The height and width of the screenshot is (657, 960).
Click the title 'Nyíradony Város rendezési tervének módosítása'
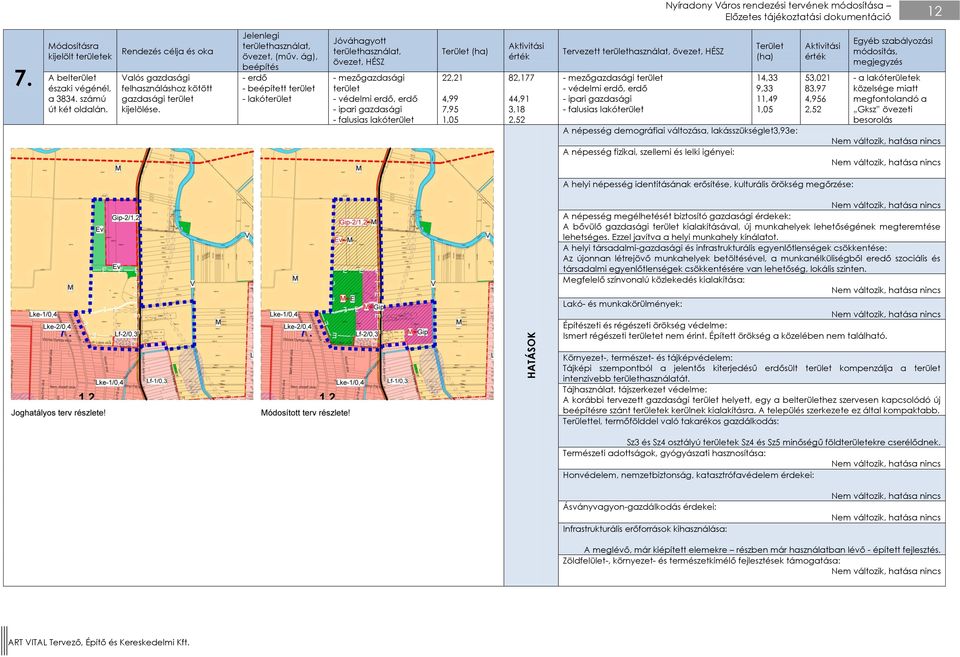coord(773,6)
